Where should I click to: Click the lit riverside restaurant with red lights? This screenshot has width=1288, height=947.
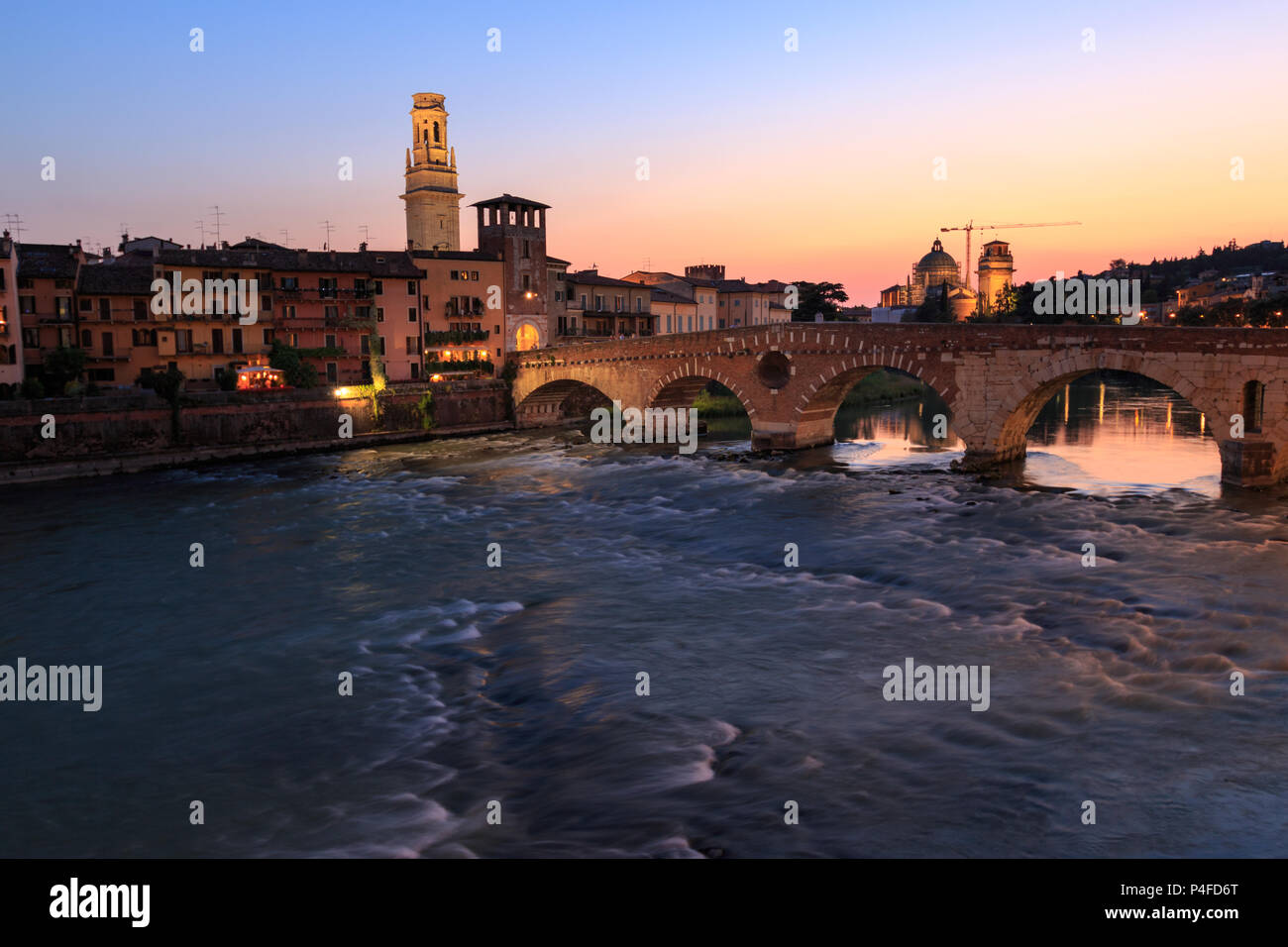[x=261, y=377]
